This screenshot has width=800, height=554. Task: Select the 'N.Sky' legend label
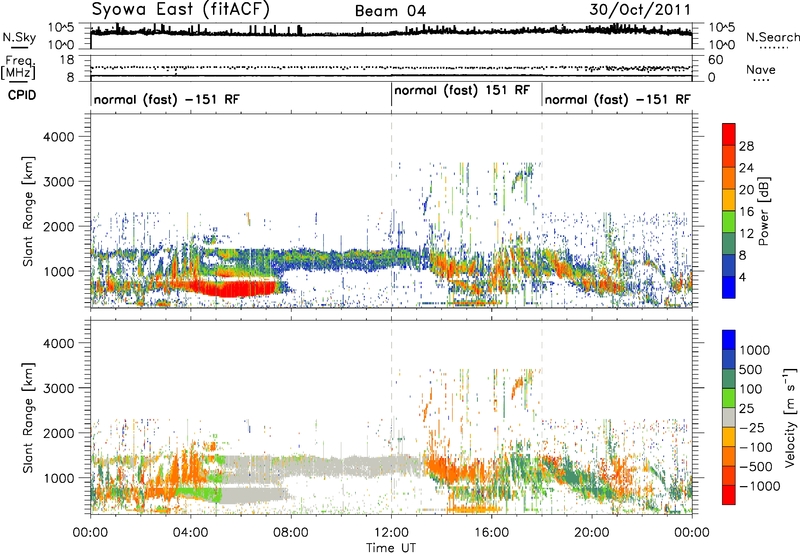[19, 37]
